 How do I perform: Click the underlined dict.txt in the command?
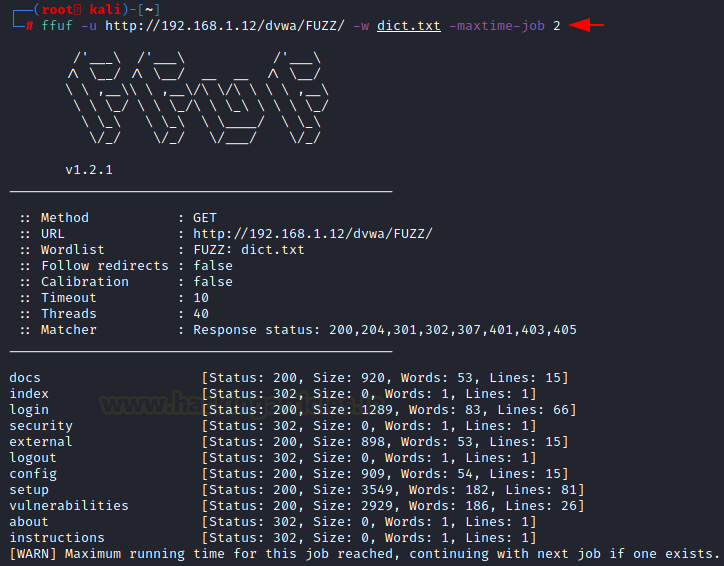[x=408, y=25]
